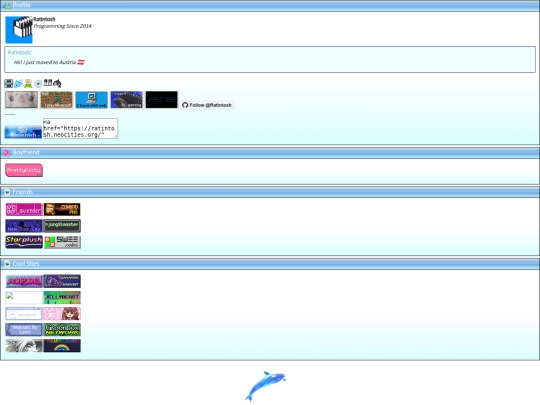This screenshot has height=405, width=540.
Task: Click the blue Ratintosh site button banner
Action: pyautogui.click(x=23, y=132)
